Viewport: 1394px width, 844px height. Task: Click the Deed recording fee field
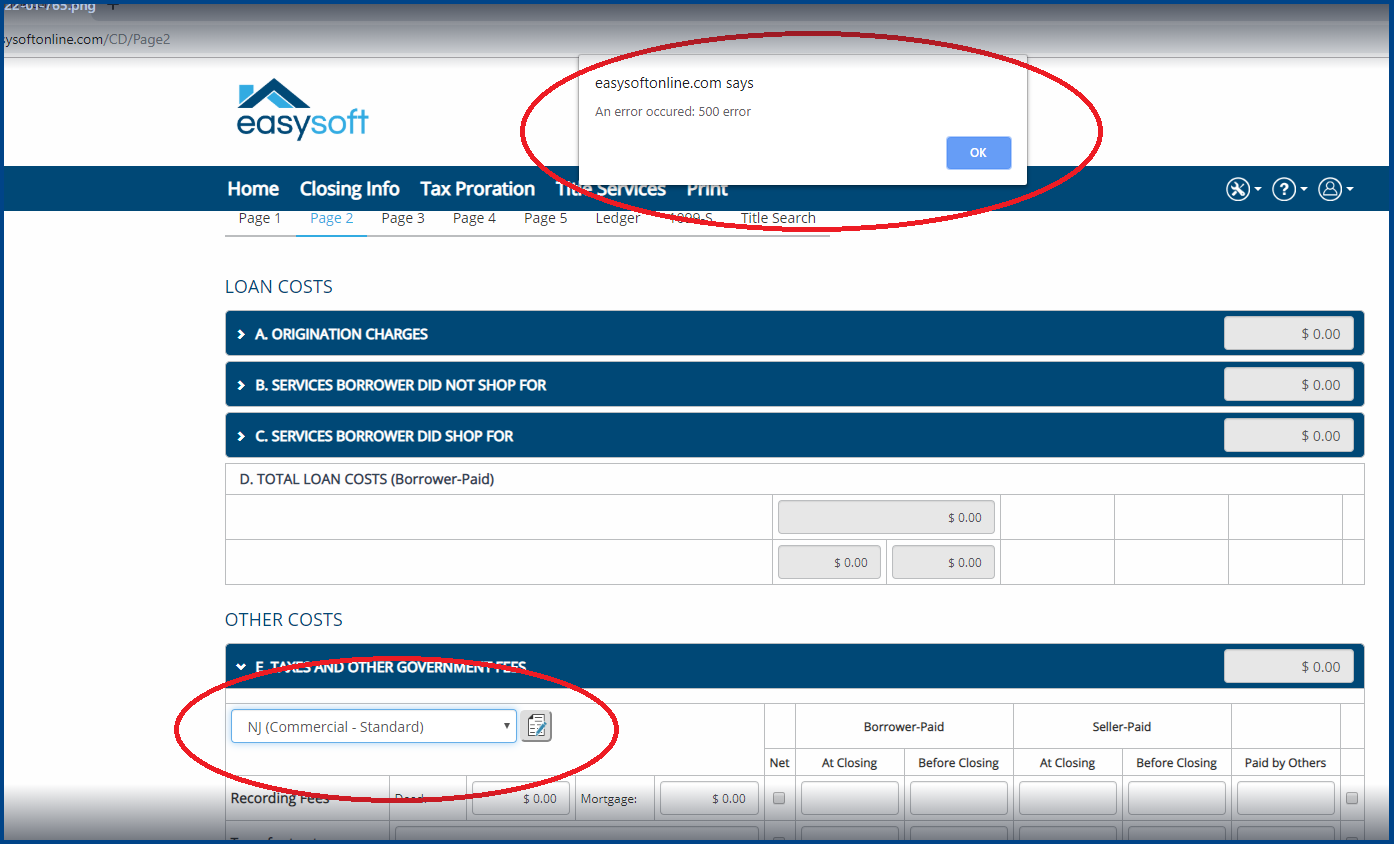521,798
